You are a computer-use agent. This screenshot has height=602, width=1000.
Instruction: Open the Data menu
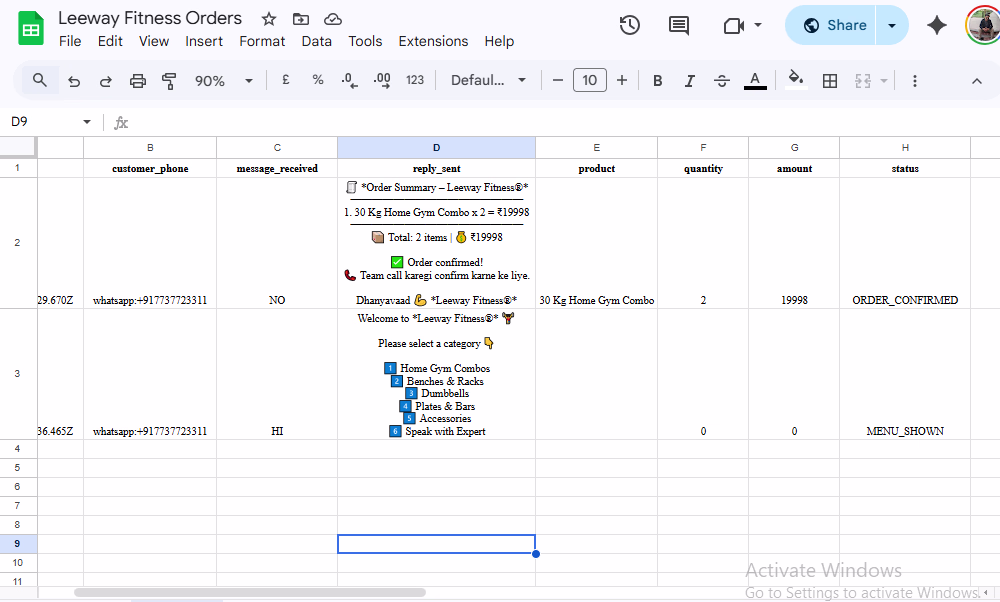pos(316,41)
